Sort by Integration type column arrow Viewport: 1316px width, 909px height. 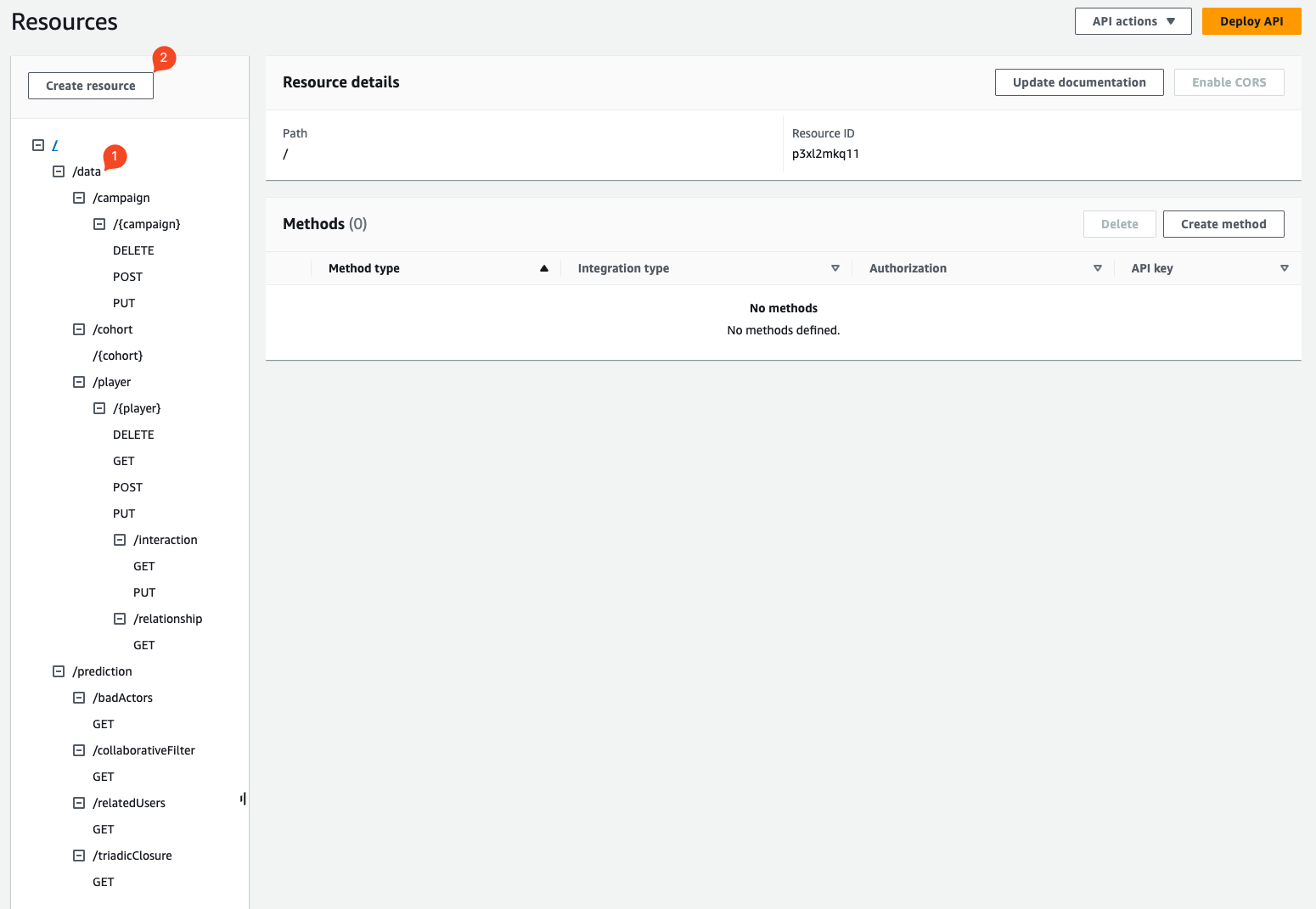(835, 268)
